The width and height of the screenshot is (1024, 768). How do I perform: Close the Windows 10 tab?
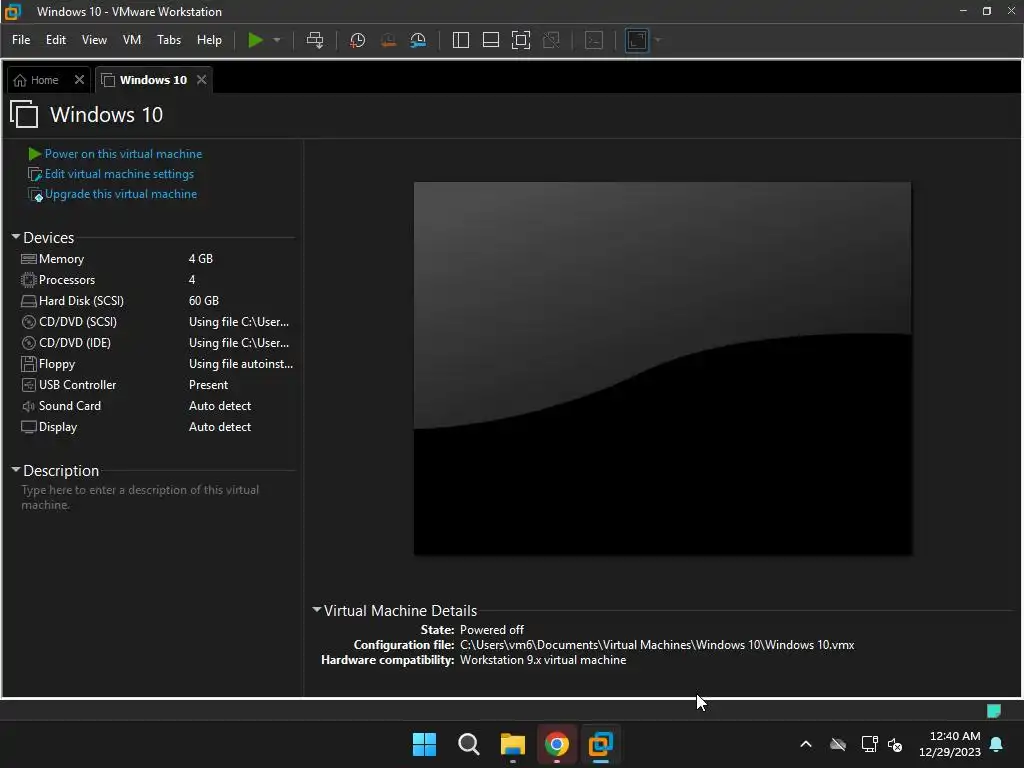pos(202,79)
